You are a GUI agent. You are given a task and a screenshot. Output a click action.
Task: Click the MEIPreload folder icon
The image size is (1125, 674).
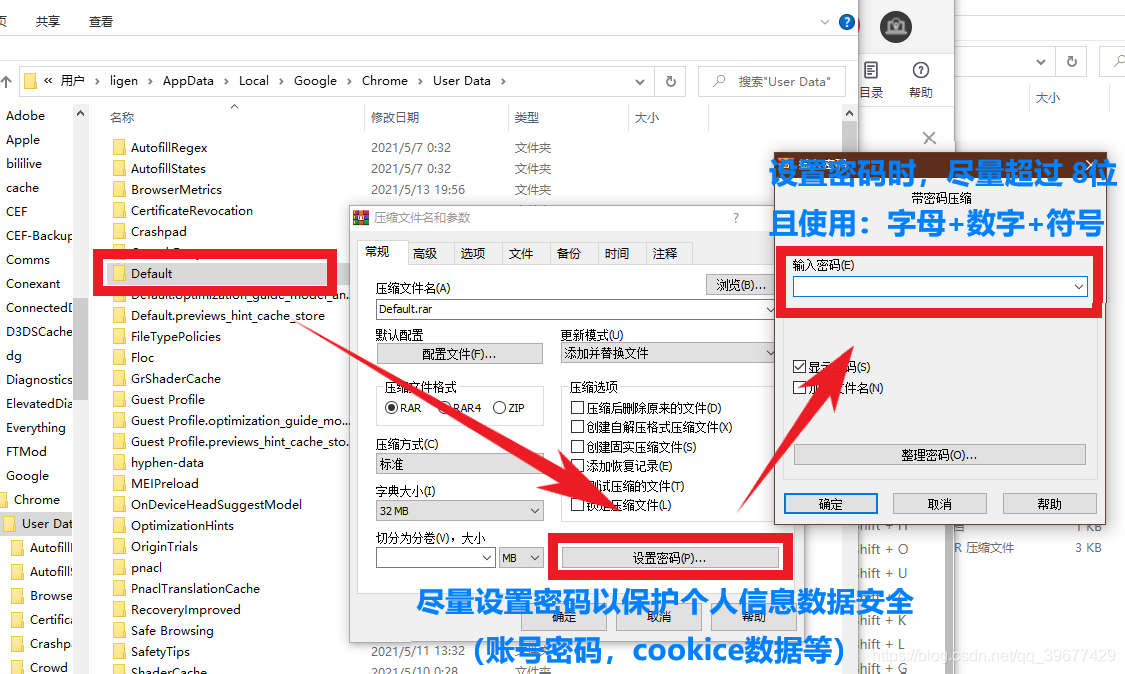point(119,483)
